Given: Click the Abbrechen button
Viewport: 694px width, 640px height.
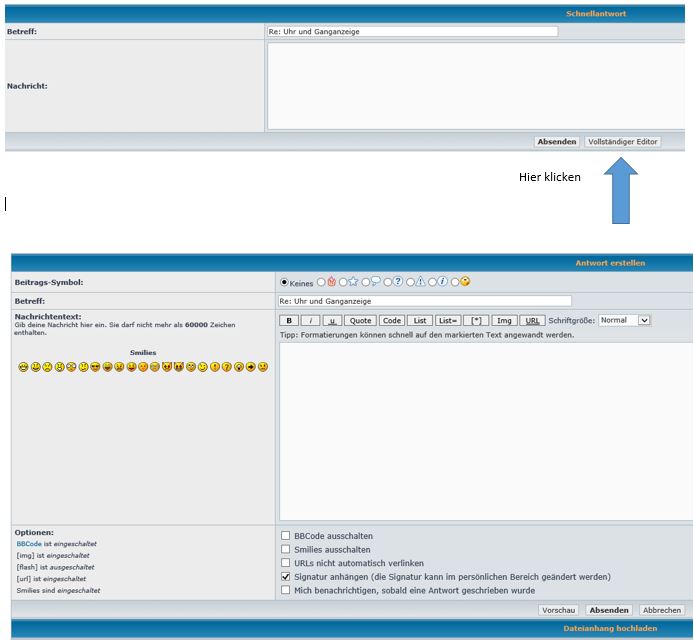Looking at the screenshot, I should tap(662, 610).
